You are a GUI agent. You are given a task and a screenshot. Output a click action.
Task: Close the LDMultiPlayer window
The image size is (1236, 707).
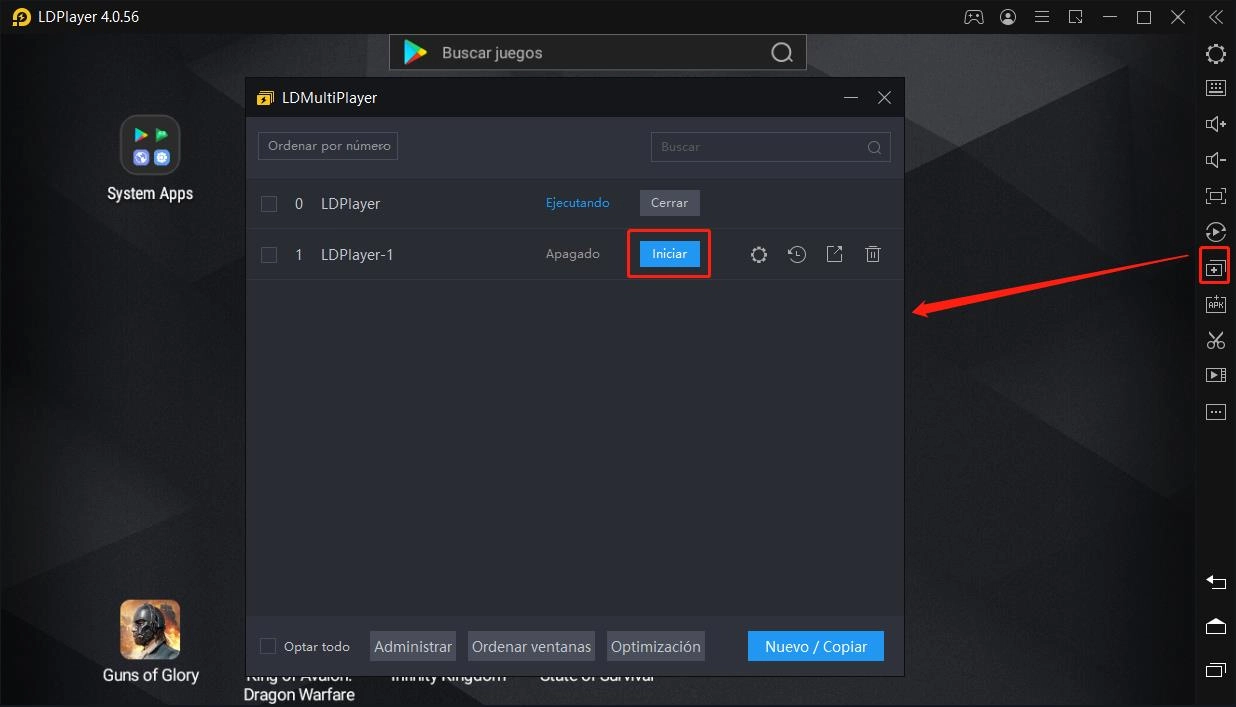[x=884, y=98]
